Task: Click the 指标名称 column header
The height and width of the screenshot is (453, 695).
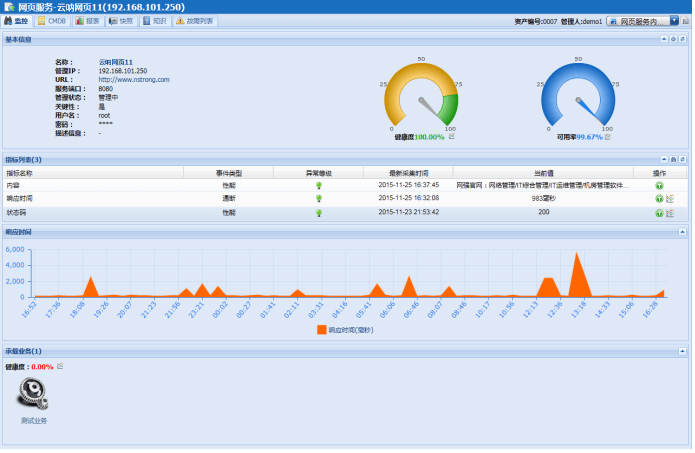Action: click(x=20, y=173)
